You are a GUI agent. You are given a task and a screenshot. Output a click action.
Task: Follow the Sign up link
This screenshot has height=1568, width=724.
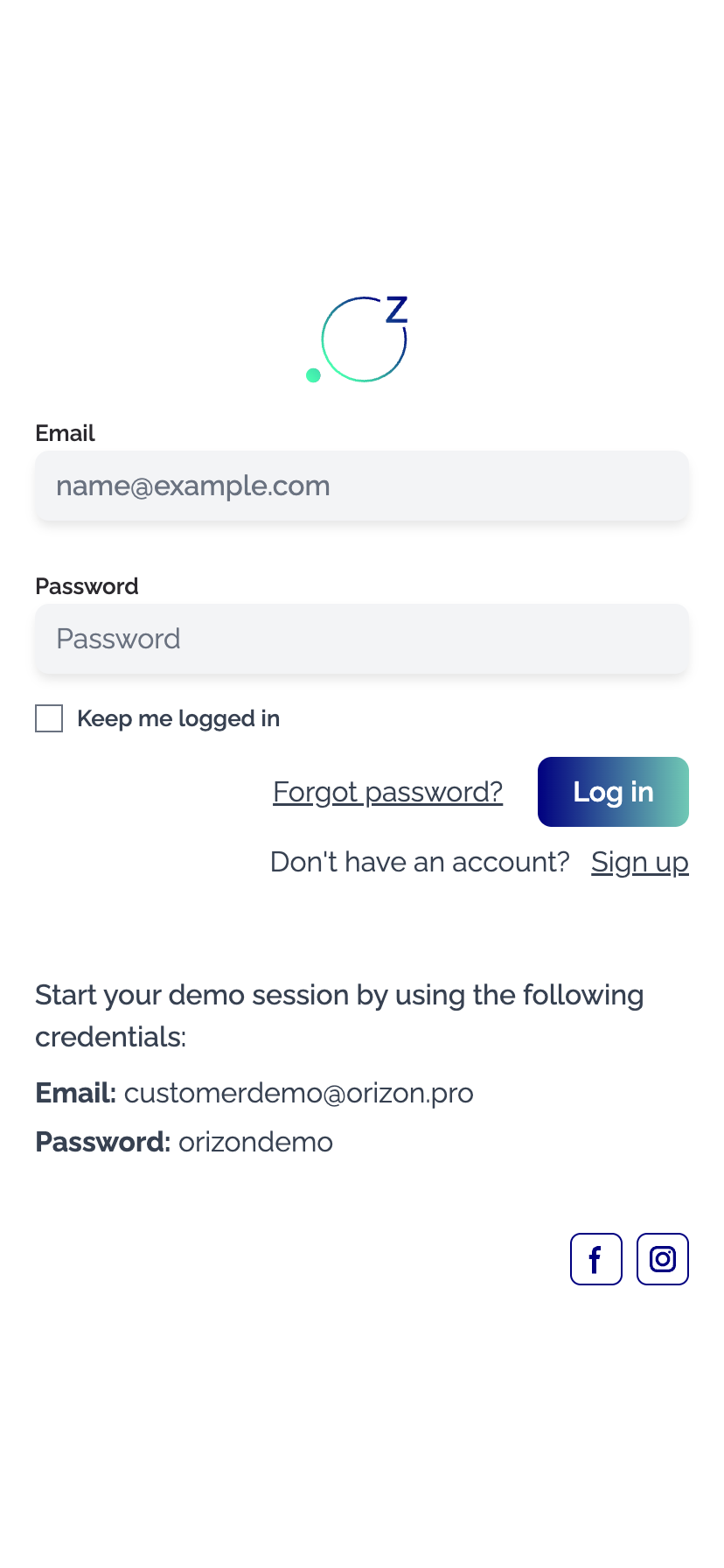coord(639,862)
